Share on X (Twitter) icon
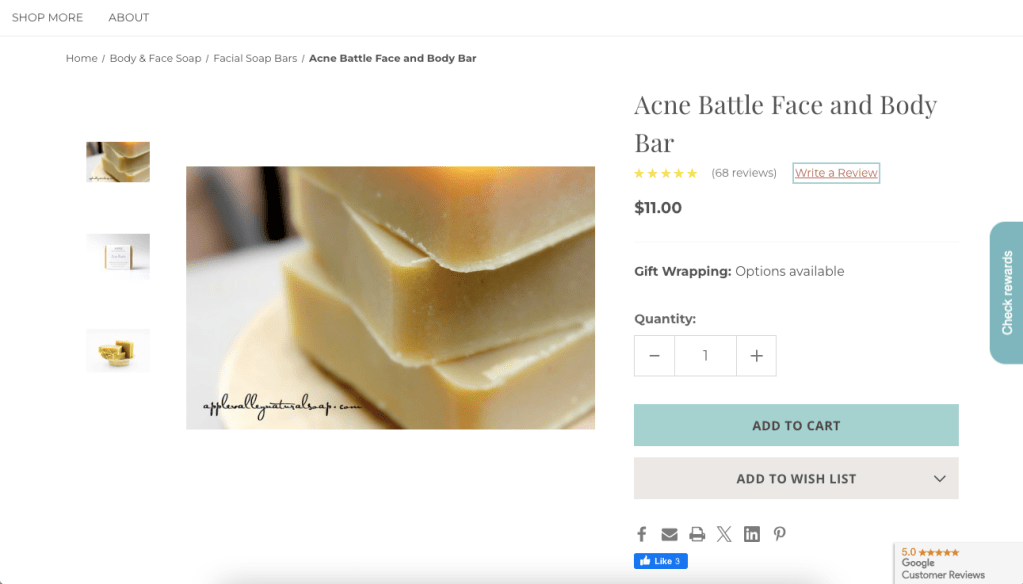Viewport: 1023px width, 584px height. [x=724, y=534]
